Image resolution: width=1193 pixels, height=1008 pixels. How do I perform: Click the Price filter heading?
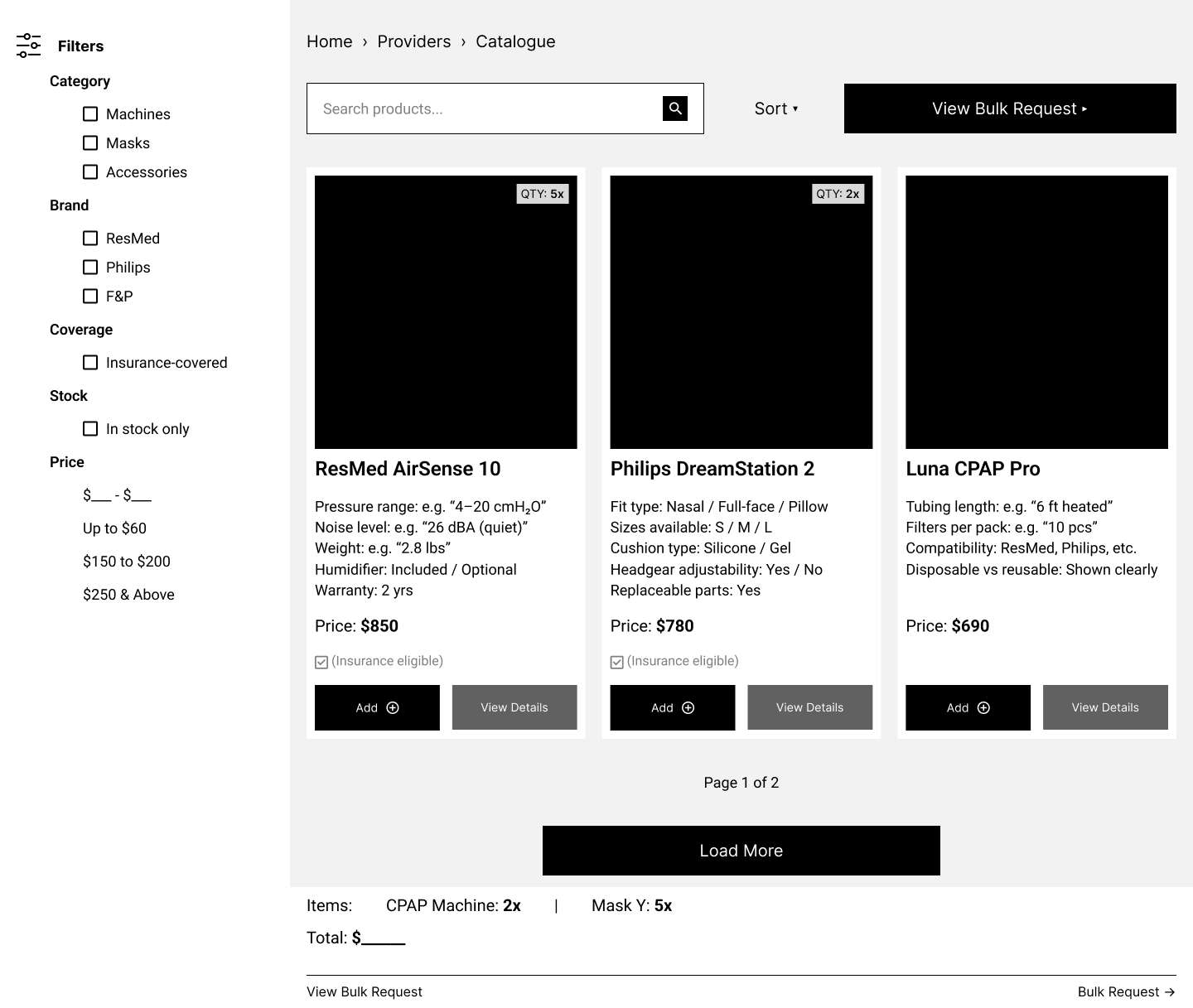67,462
